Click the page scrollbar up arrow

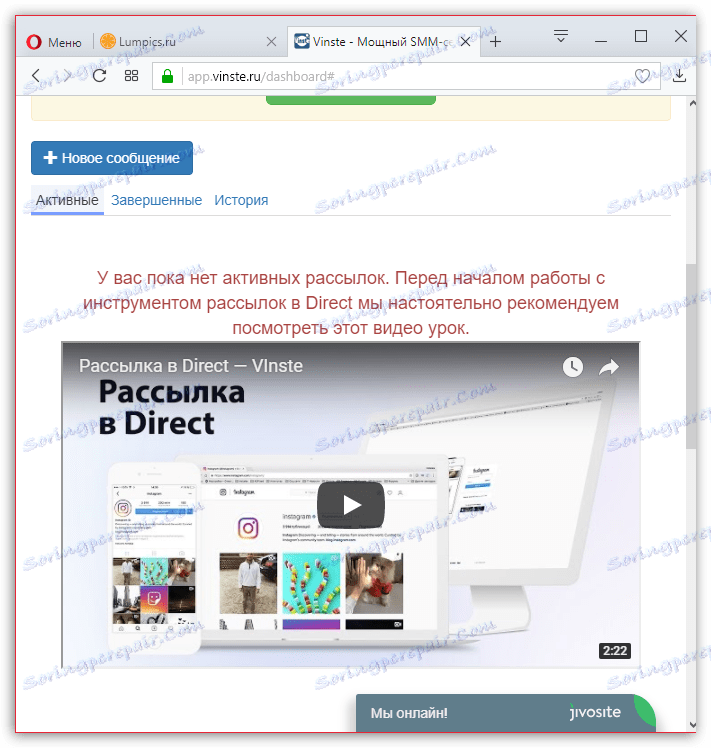tap(692, 103)
